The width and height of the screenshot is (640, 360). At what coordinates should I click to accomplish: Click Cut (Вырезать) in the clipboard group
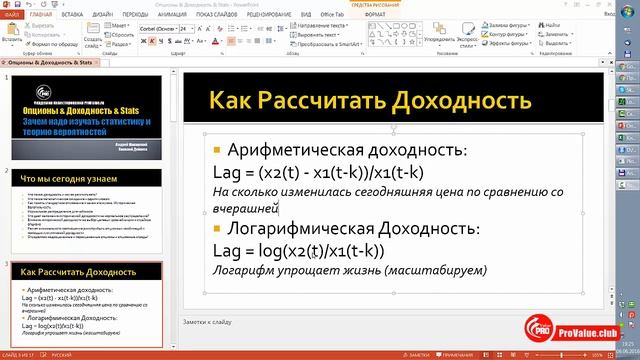(39, 25)
